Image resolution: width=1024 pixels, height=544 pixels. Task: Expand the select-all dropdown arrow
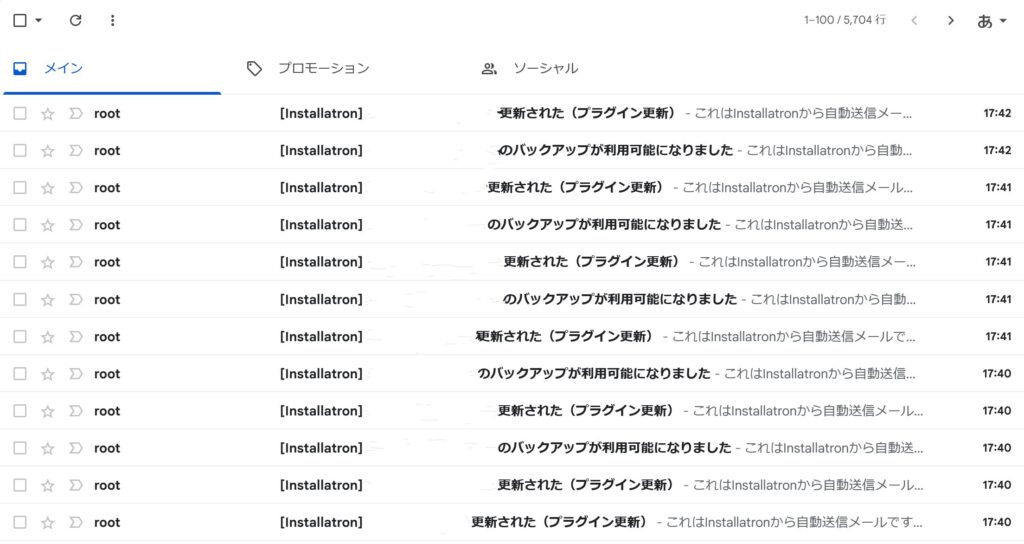39,20
